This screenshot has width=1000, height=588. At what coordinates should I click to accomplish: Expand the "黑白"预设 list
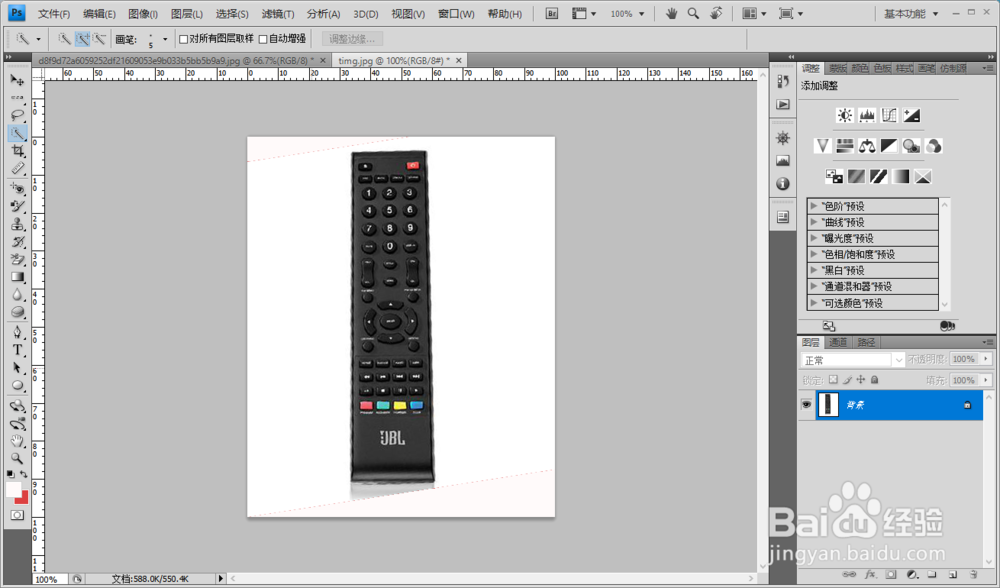pyautogui.click(x=814, y=270)
